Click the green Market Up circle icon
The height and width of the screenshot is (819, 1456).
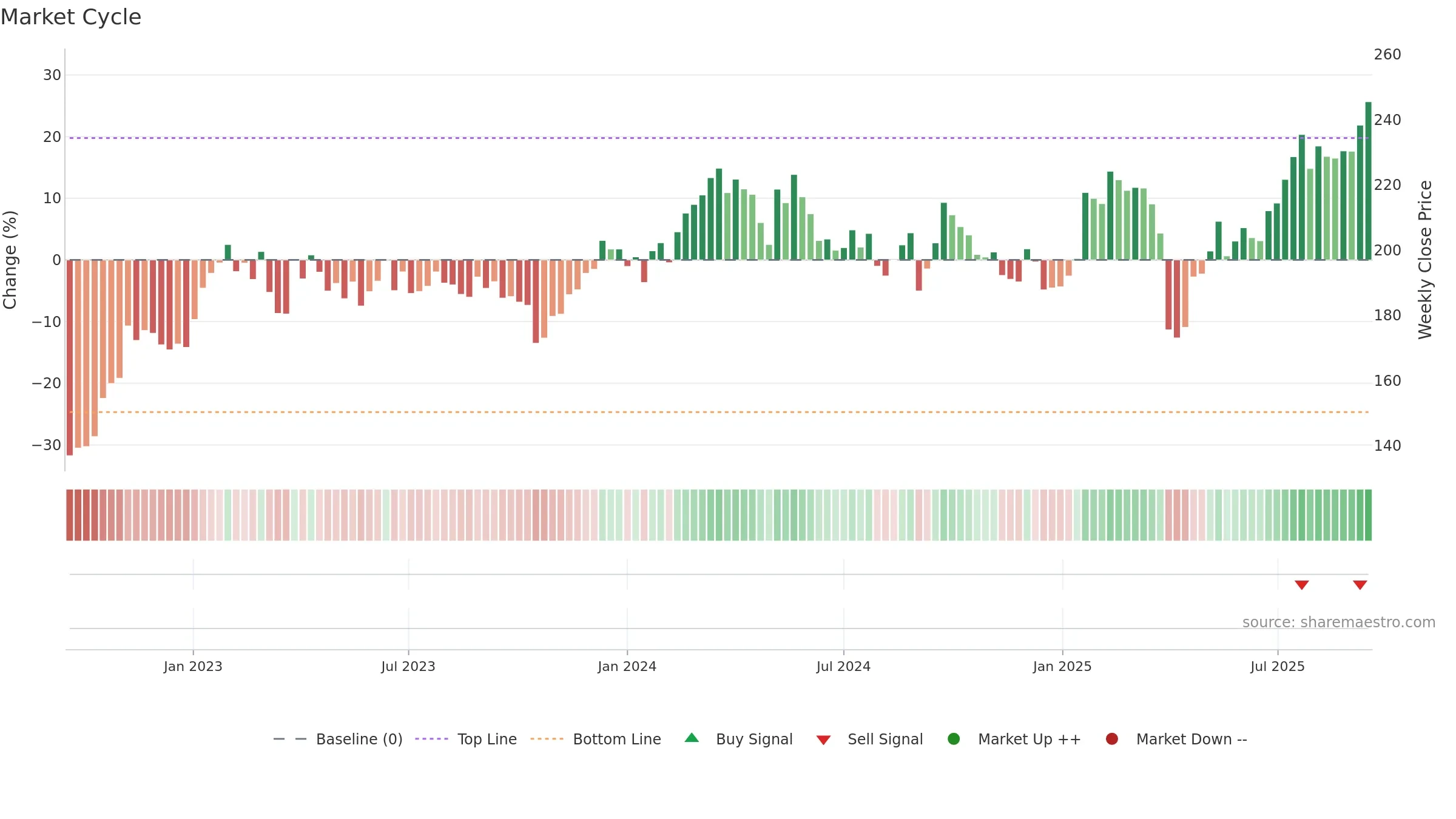pos(954,739)
